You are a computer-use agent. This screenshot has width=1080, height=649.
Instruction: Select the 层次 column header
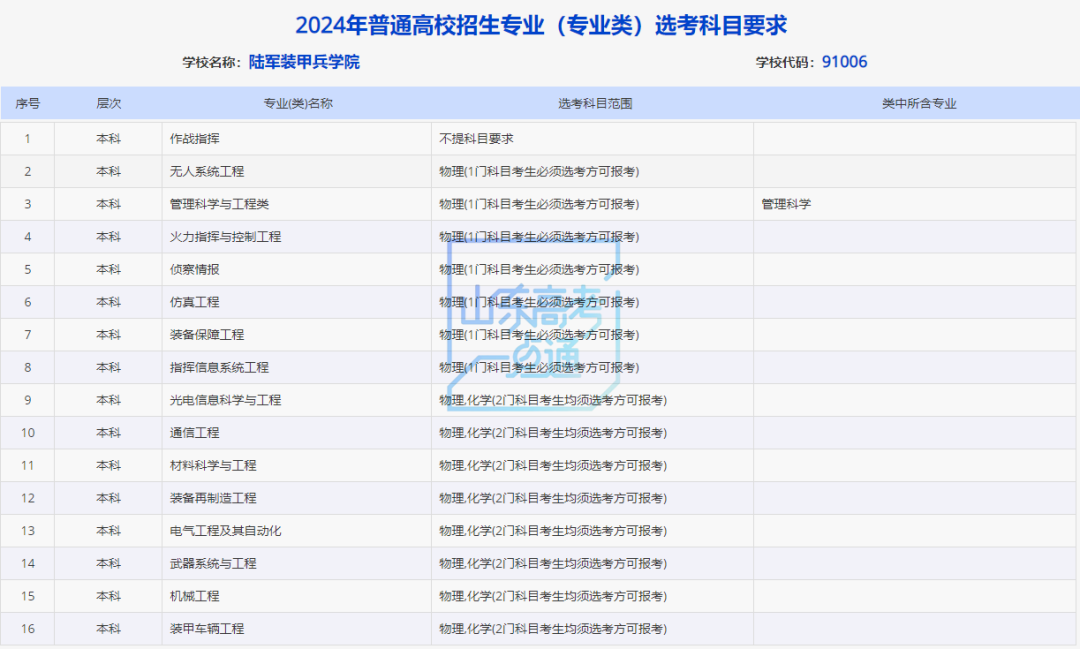106,102
